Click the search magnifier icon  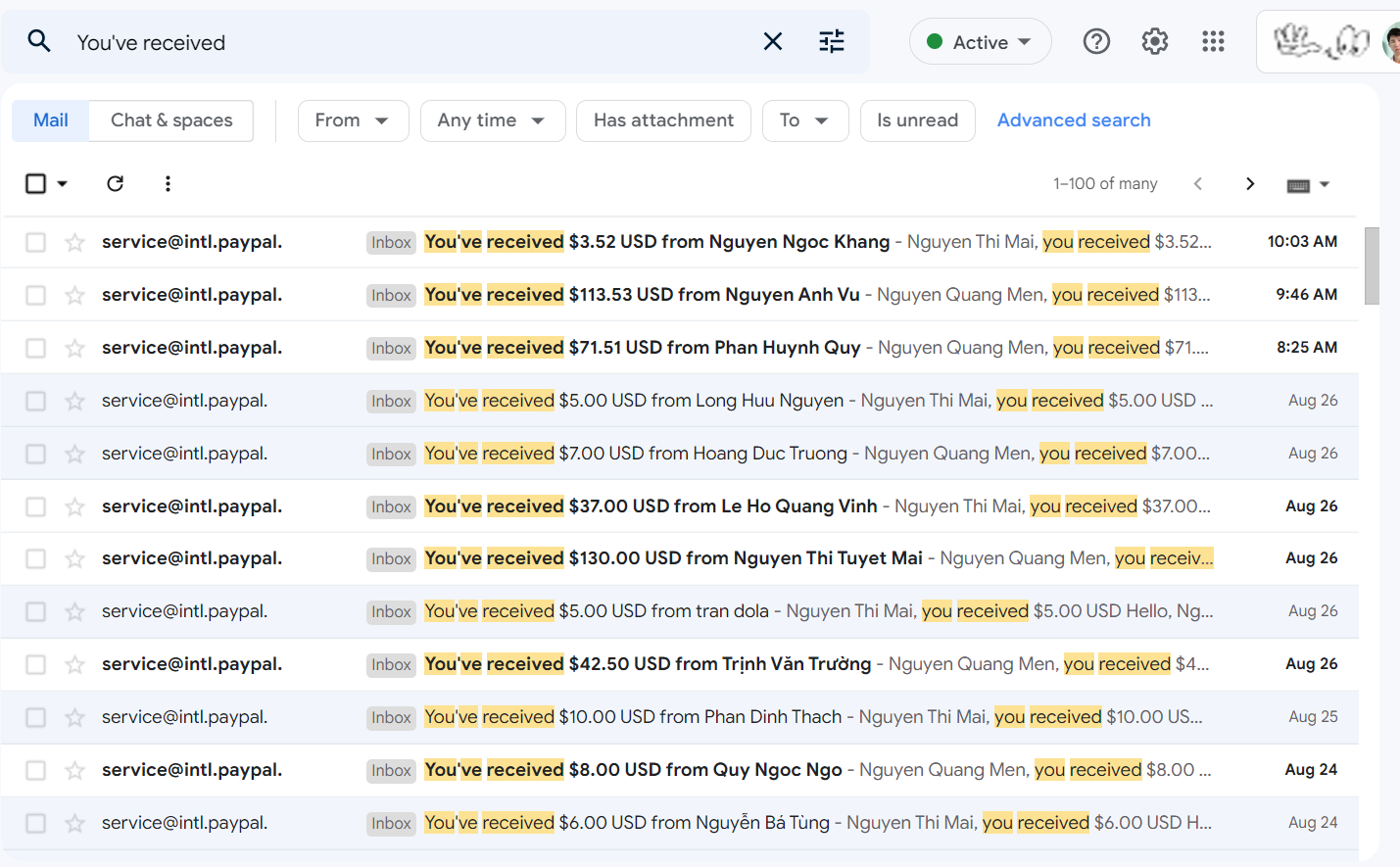[x=39, y=41]
